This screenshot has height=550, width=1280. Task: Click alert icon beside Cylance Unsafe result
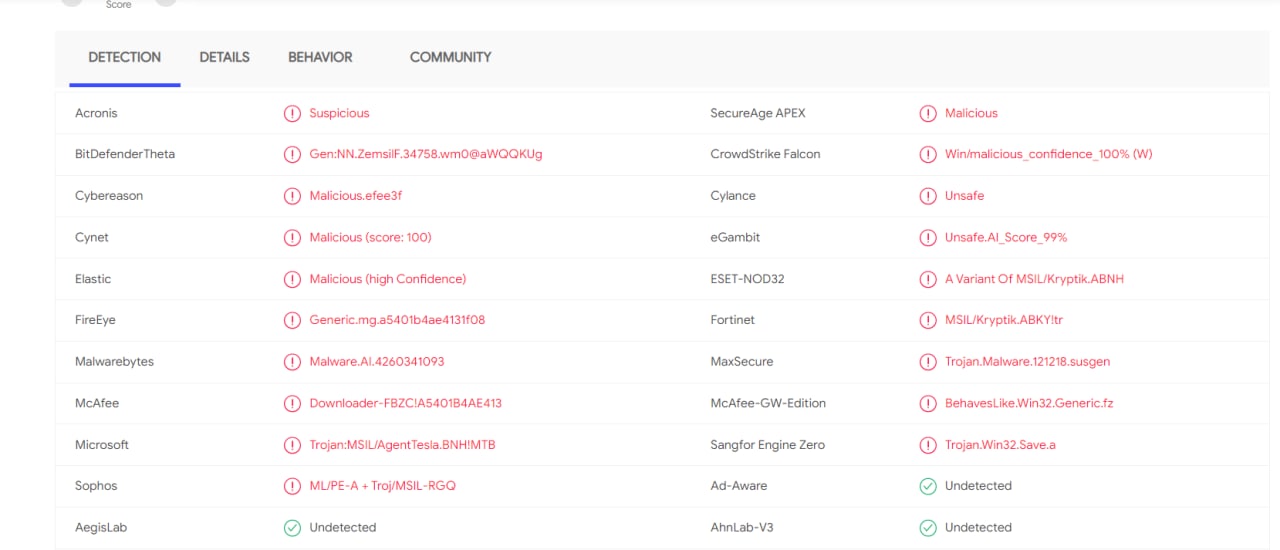pyautogui.click(x=928, y=196)
